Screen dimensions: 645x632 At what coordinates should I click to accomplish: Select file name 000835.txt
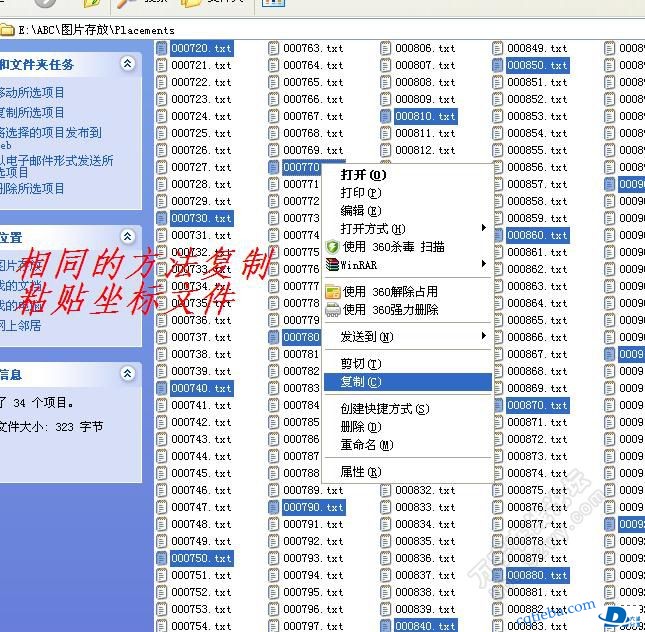tap(425, 541)
